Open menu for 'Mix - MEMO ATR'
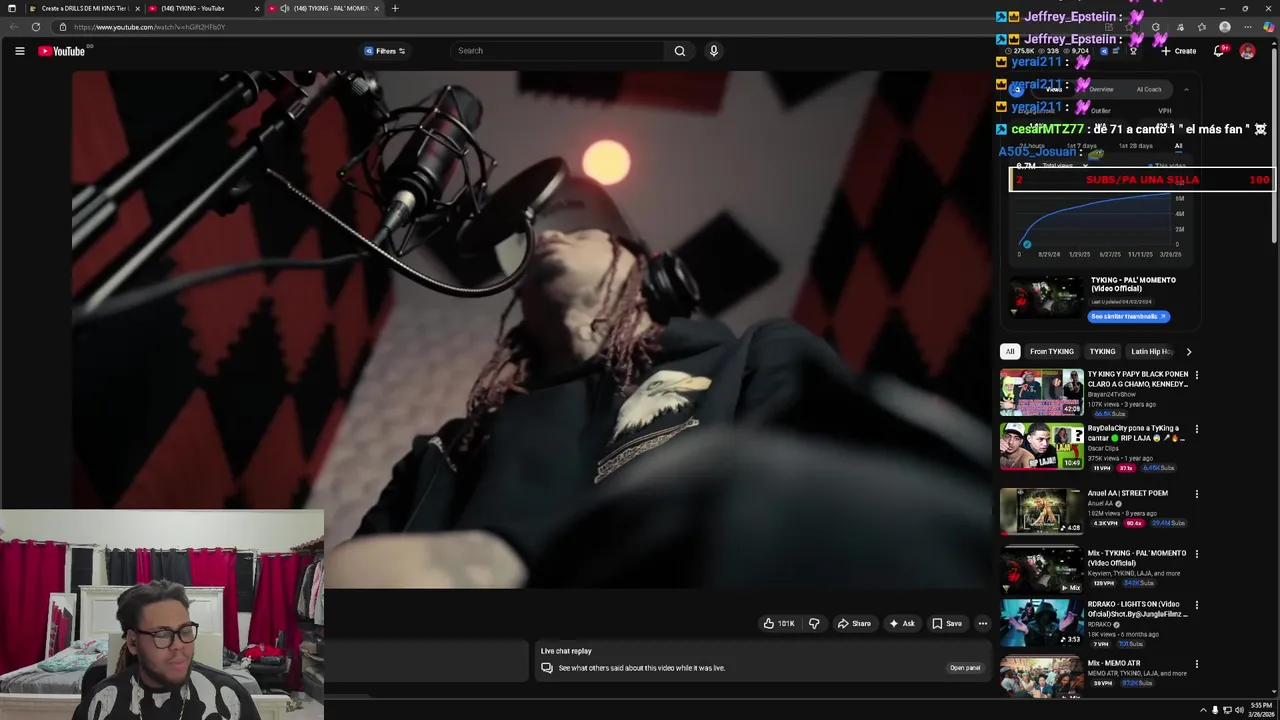The height and width of the screenshot is (720, 1280). (1196, 664)
